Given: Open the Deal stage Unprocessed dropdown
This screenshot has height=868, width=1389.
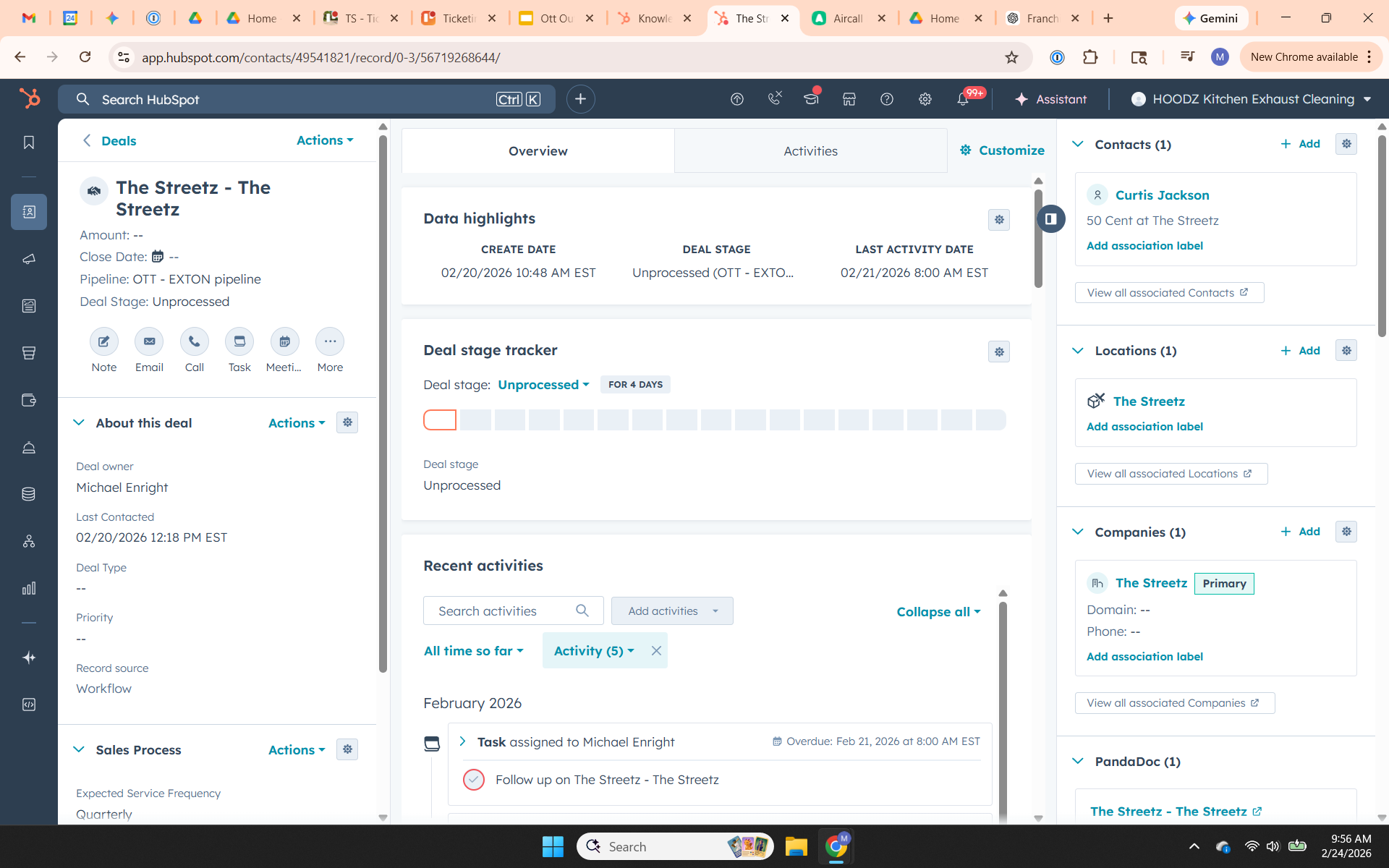Looking at the screenshot, I should (543, 385).
